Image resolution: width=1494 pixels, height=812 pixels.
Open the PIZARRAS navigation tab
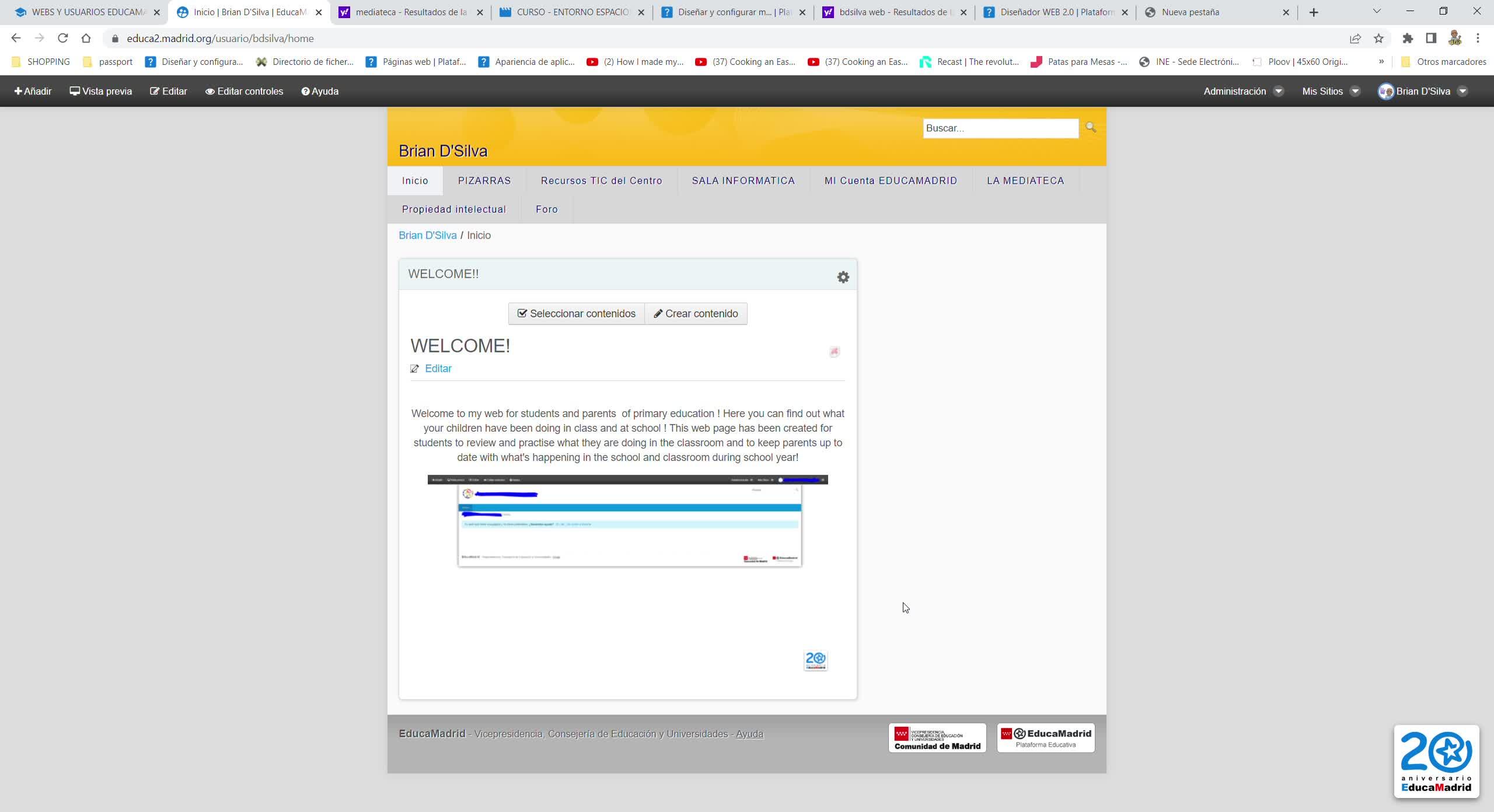484,181
